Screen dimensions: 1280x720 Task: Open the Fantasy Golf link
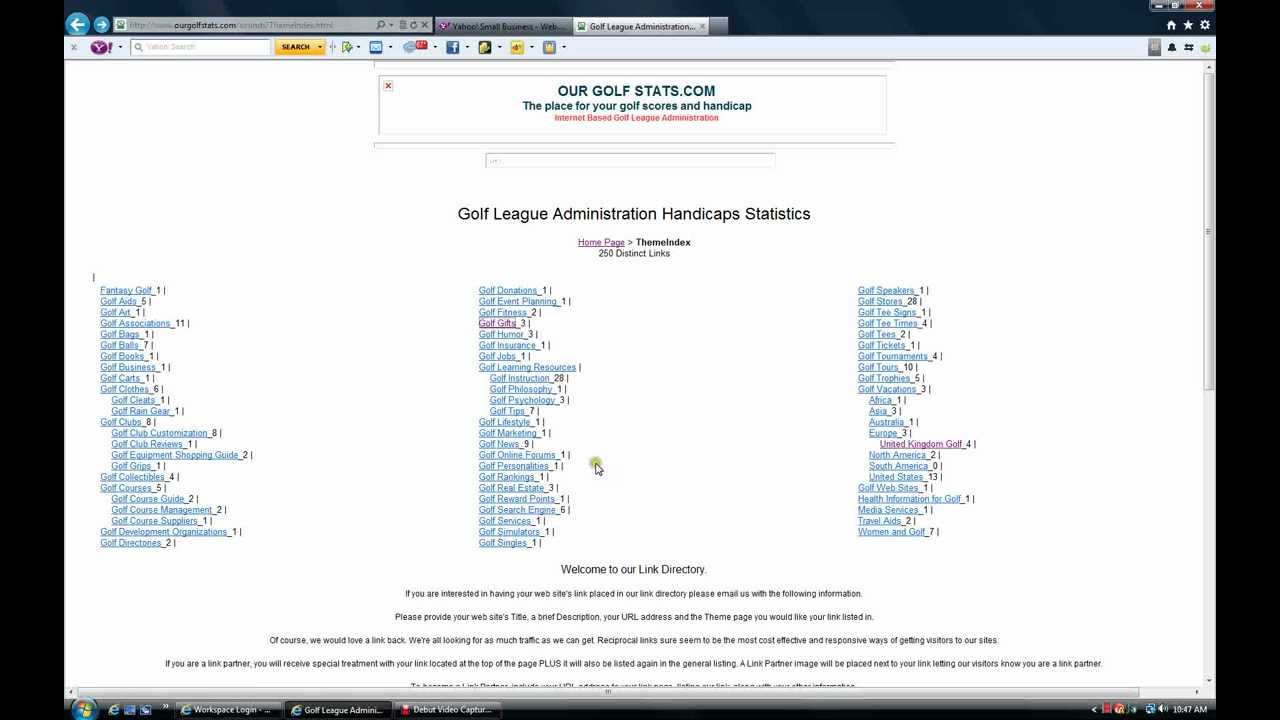tap(127, 290)
